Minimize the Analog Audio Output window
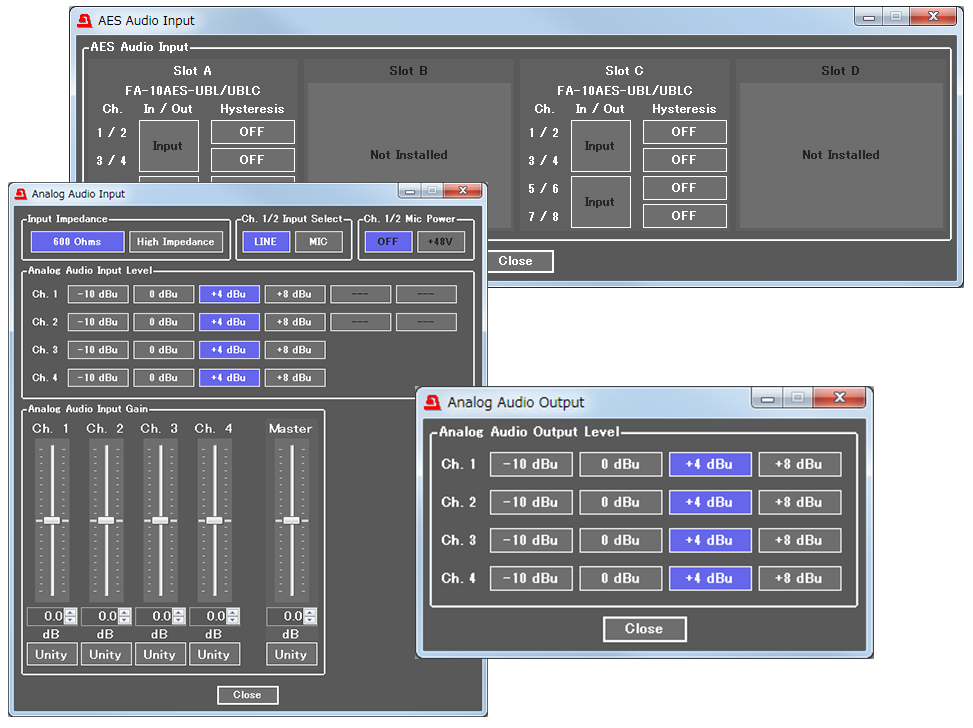 768,399
